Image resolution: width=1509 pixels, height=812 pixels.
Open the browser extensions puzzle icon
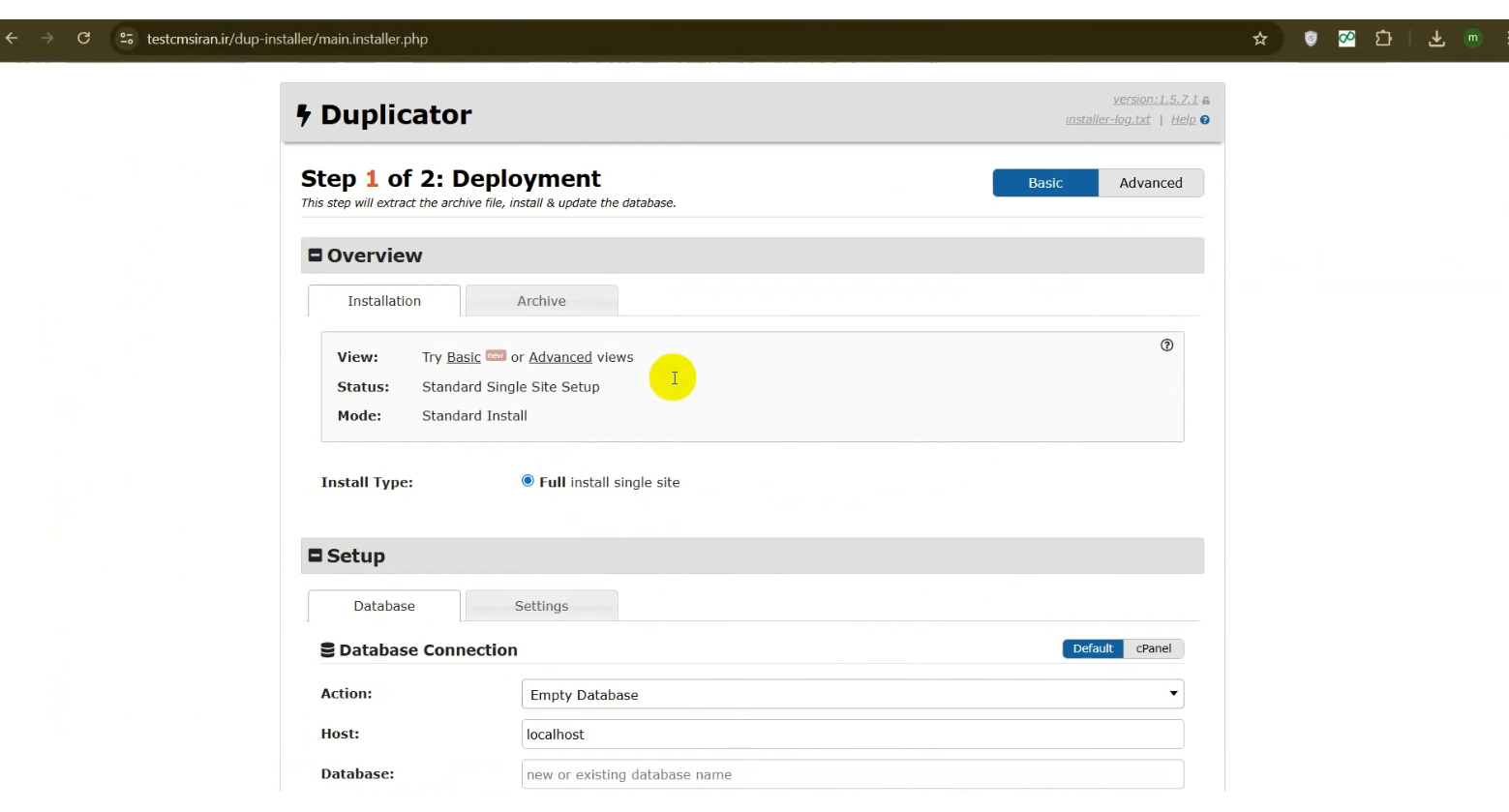(x=1384, y=39)
